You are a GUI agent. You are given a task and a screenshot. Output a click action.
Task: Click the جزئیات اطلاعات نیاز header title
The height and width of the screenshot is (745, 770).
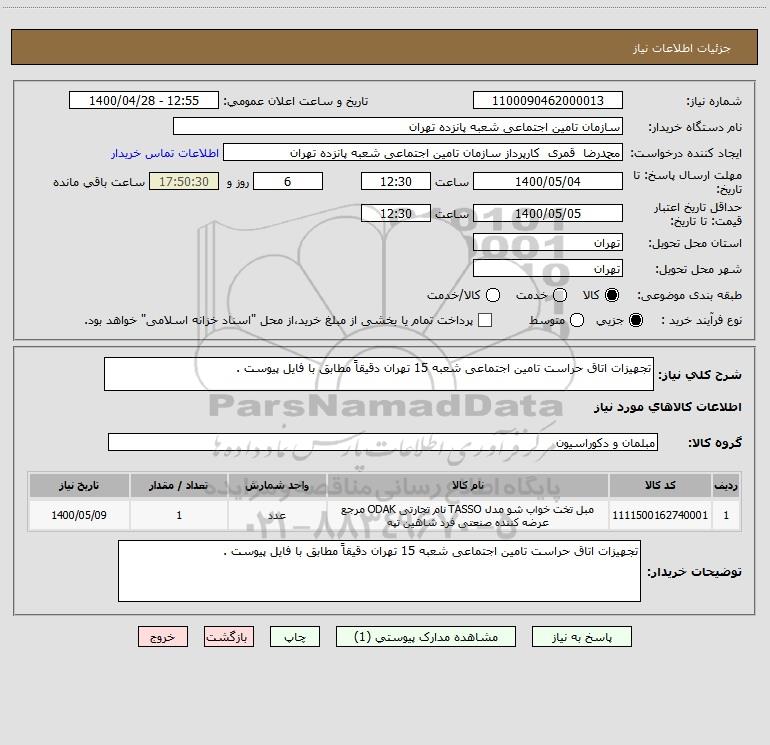click(x=682, y=48)
